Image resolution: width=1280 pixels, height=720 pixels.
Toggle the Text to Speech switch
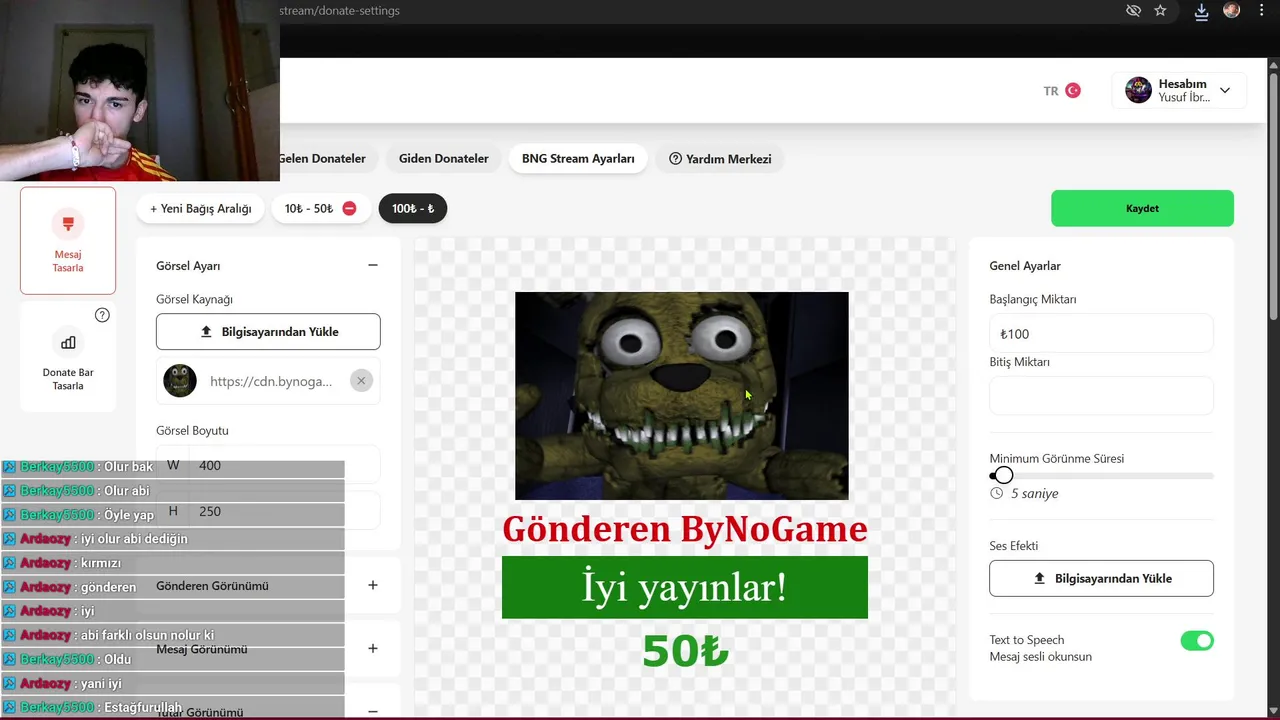(1197, 640)
